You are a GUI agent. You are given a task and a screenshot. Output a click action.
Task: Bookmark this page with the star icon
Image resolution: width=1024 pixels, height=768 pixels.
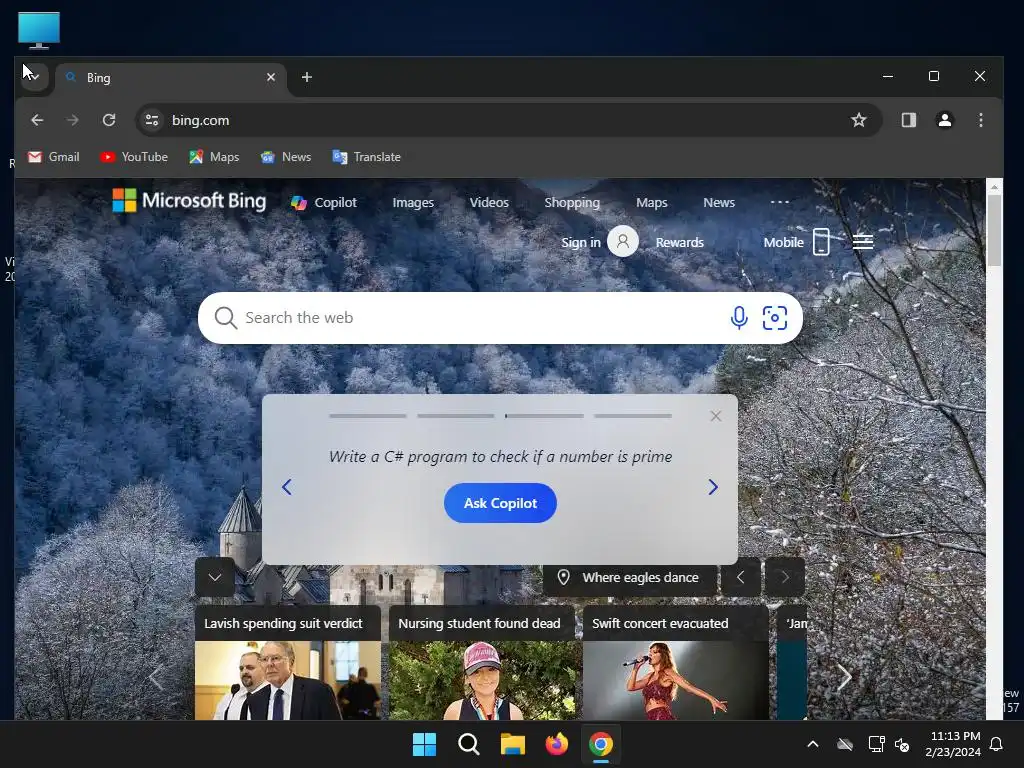(859, 120)
